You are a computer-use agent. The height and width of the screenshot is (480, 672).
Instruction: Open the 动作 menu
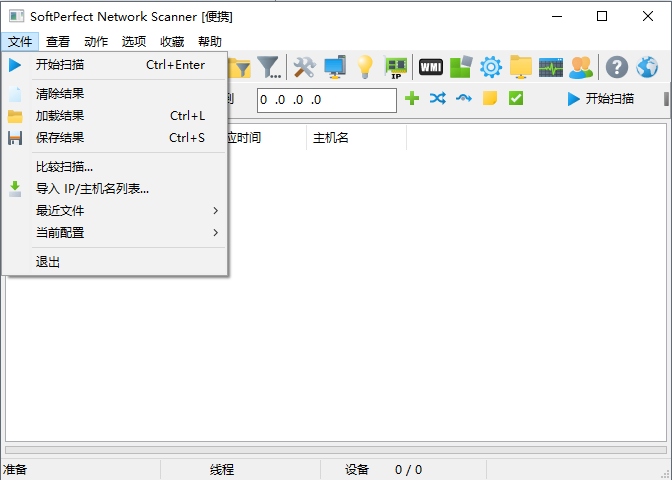96,42
